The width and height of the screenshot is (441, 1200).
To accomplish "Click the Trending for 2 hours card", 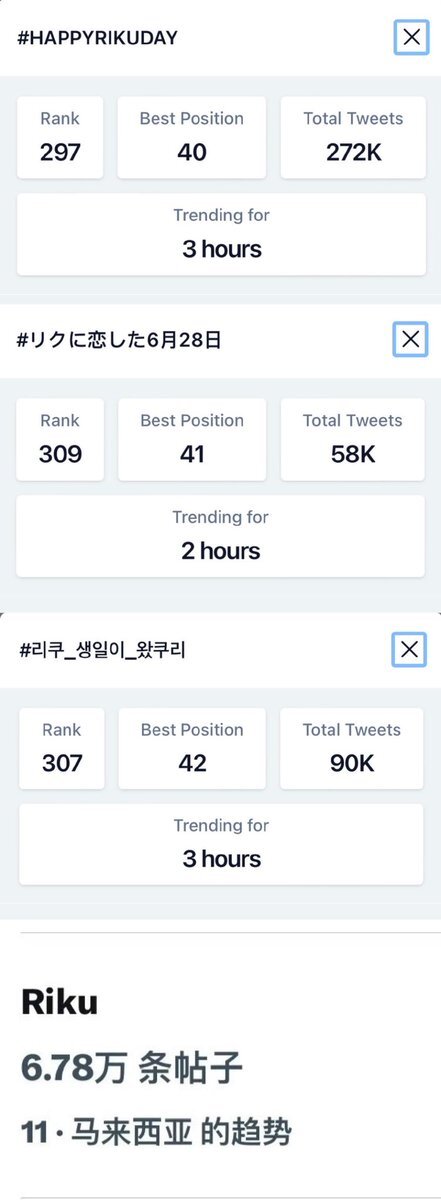I will coord(221,536).
